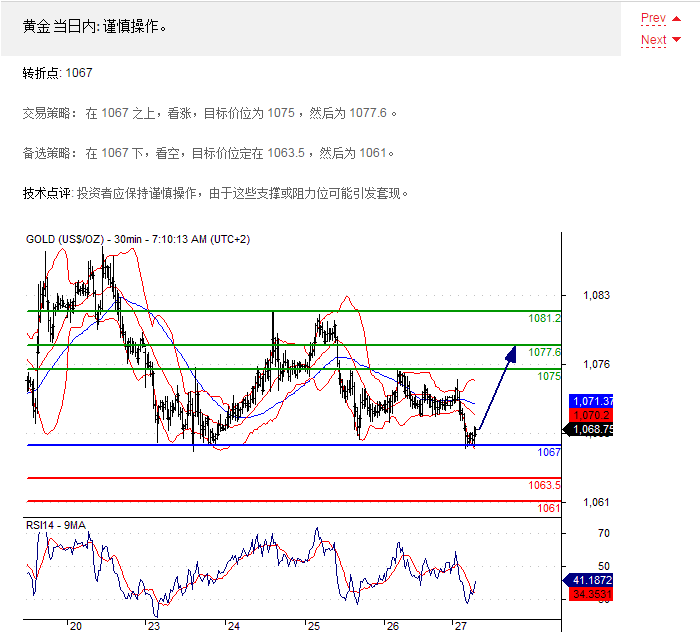Click the date label 27 on time axis

tap(461, 626)
